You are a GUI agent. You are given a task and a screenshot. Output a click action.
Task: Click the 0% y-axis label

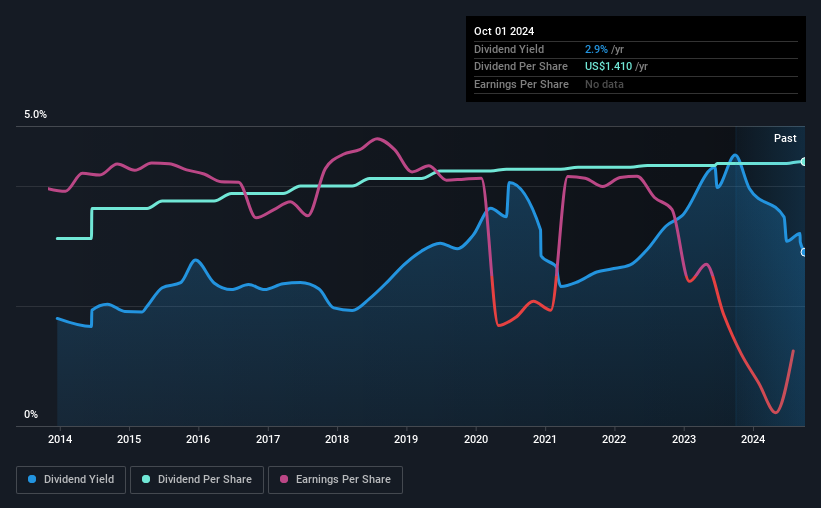coord(31,414)
